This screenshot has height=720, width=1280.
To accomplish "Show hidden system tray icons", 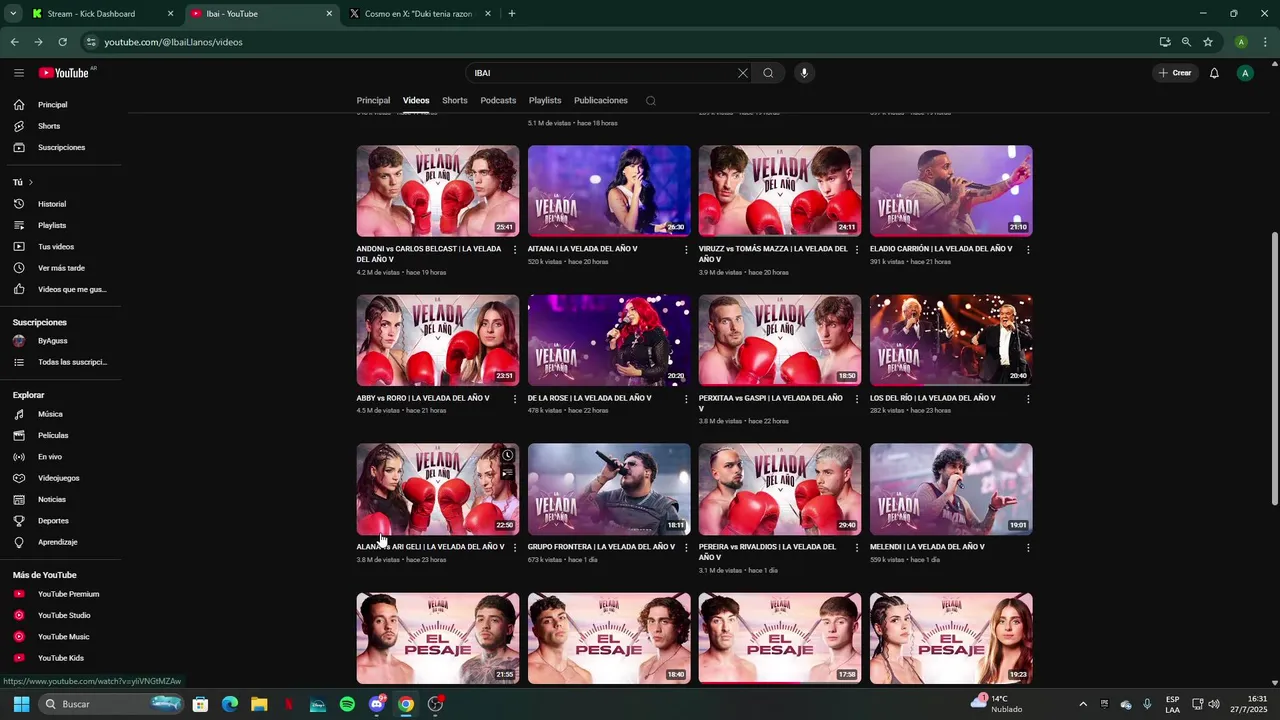I will [x=1082, y=704].
